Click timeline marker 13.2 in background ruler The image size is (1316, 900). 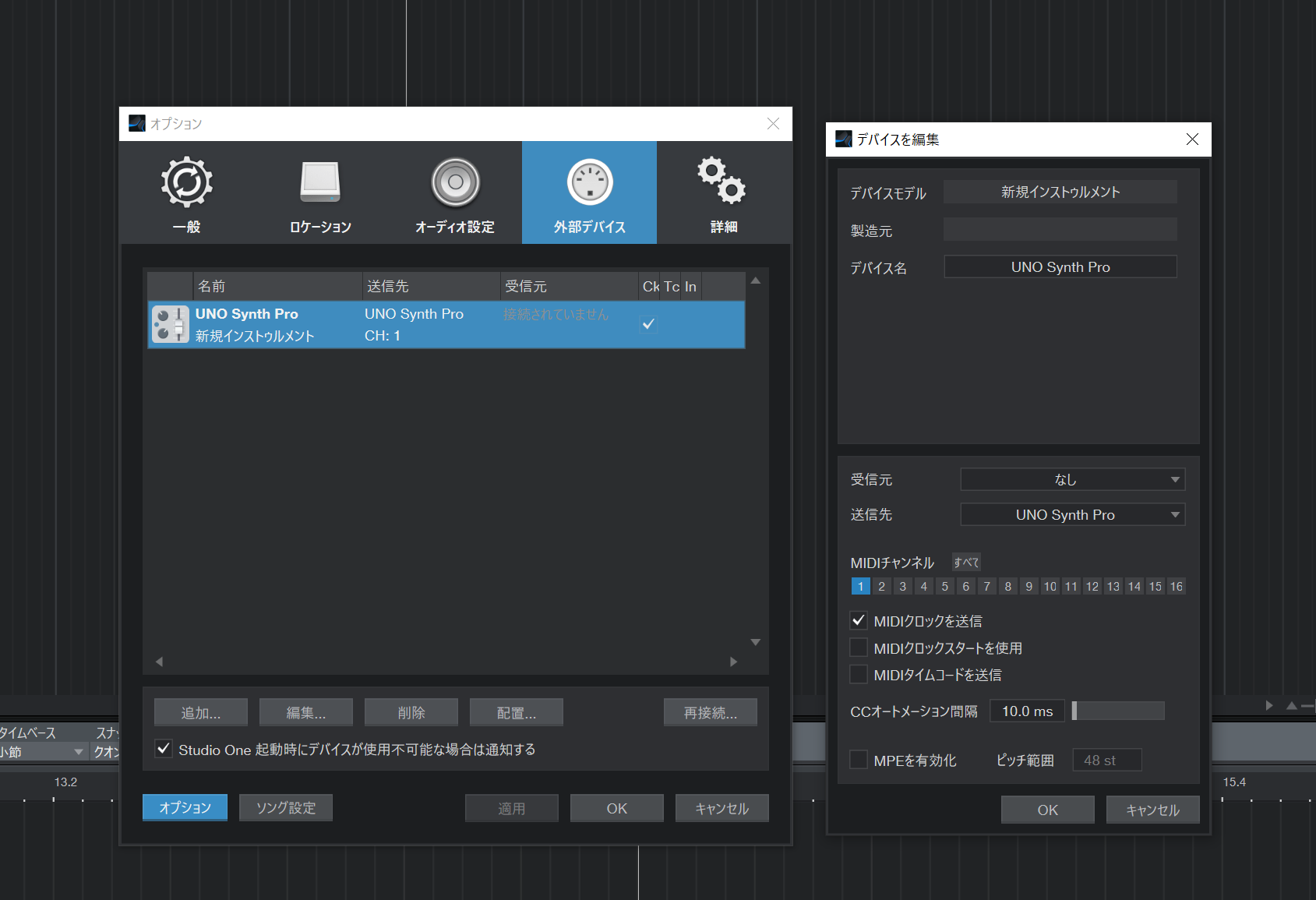65,782
